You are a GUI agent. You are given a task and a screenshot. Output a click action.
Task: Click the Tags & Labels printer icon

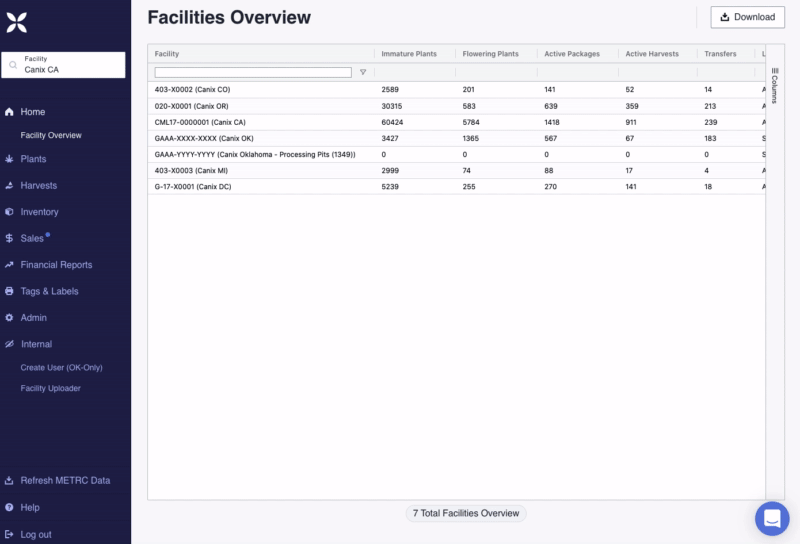click(9, 291)
